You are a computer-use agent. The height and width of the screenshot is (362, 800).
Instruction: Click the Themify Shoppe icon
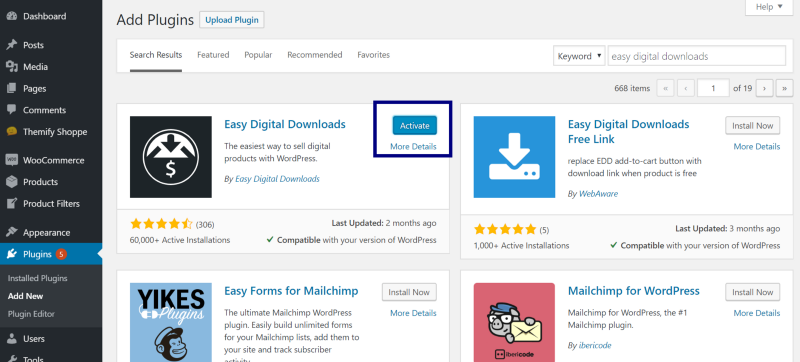pos(12,132)
